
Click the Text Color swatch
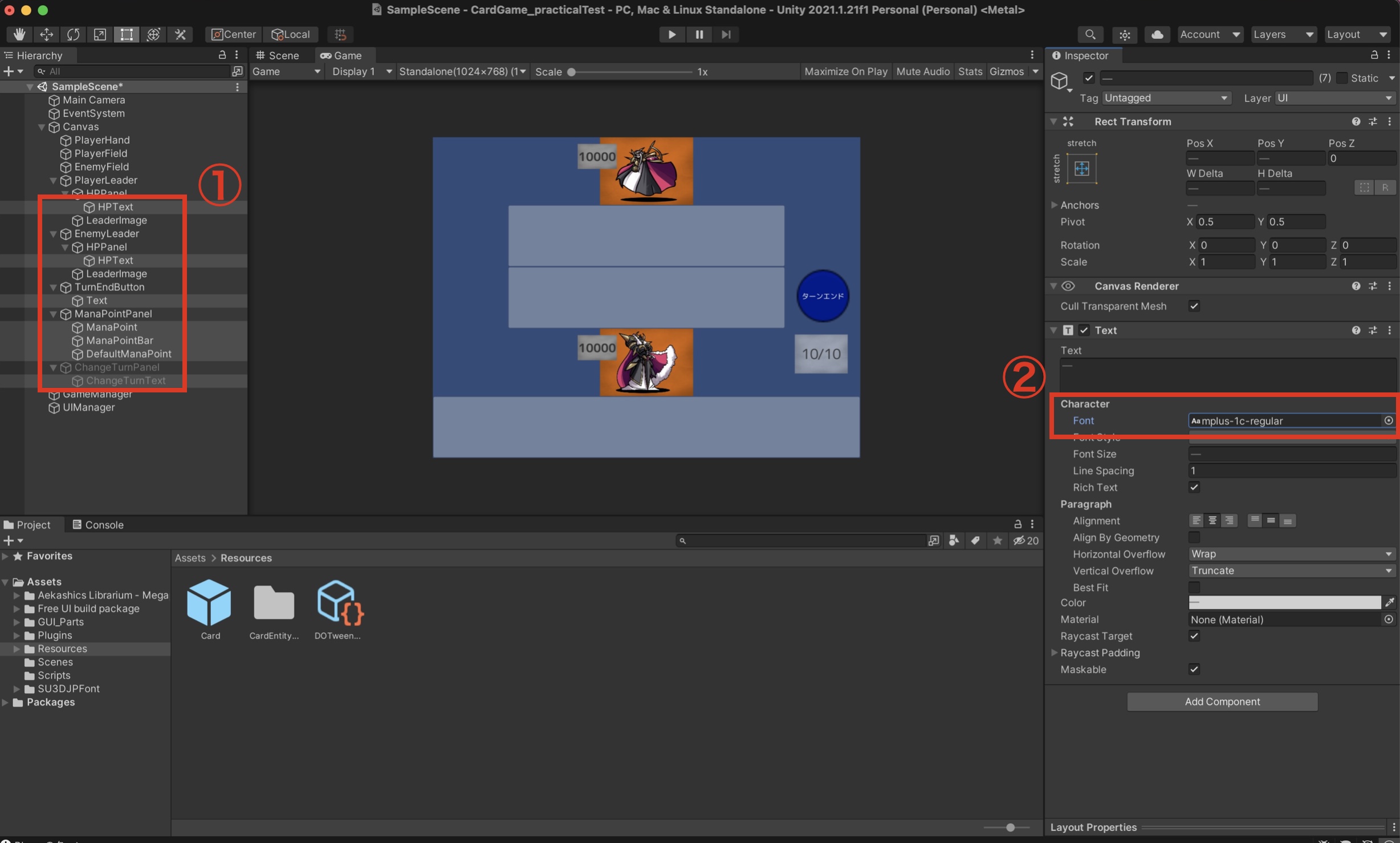point(1284,602)
